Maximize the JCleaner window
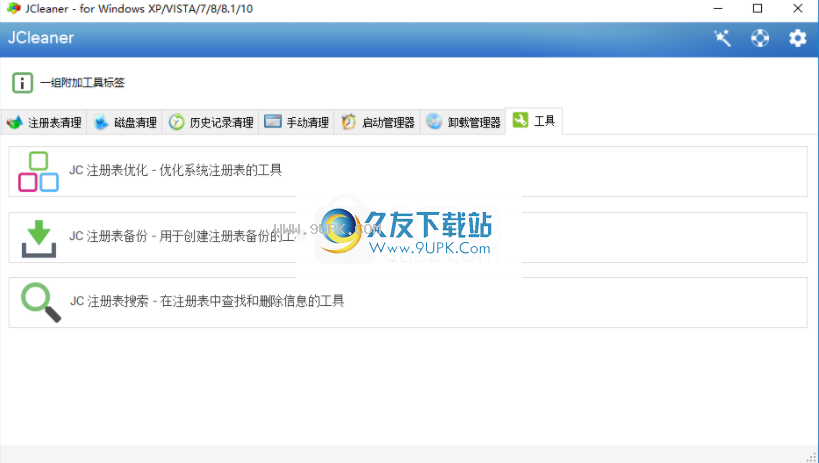The image size is (819, 463). tap(757, 8)
